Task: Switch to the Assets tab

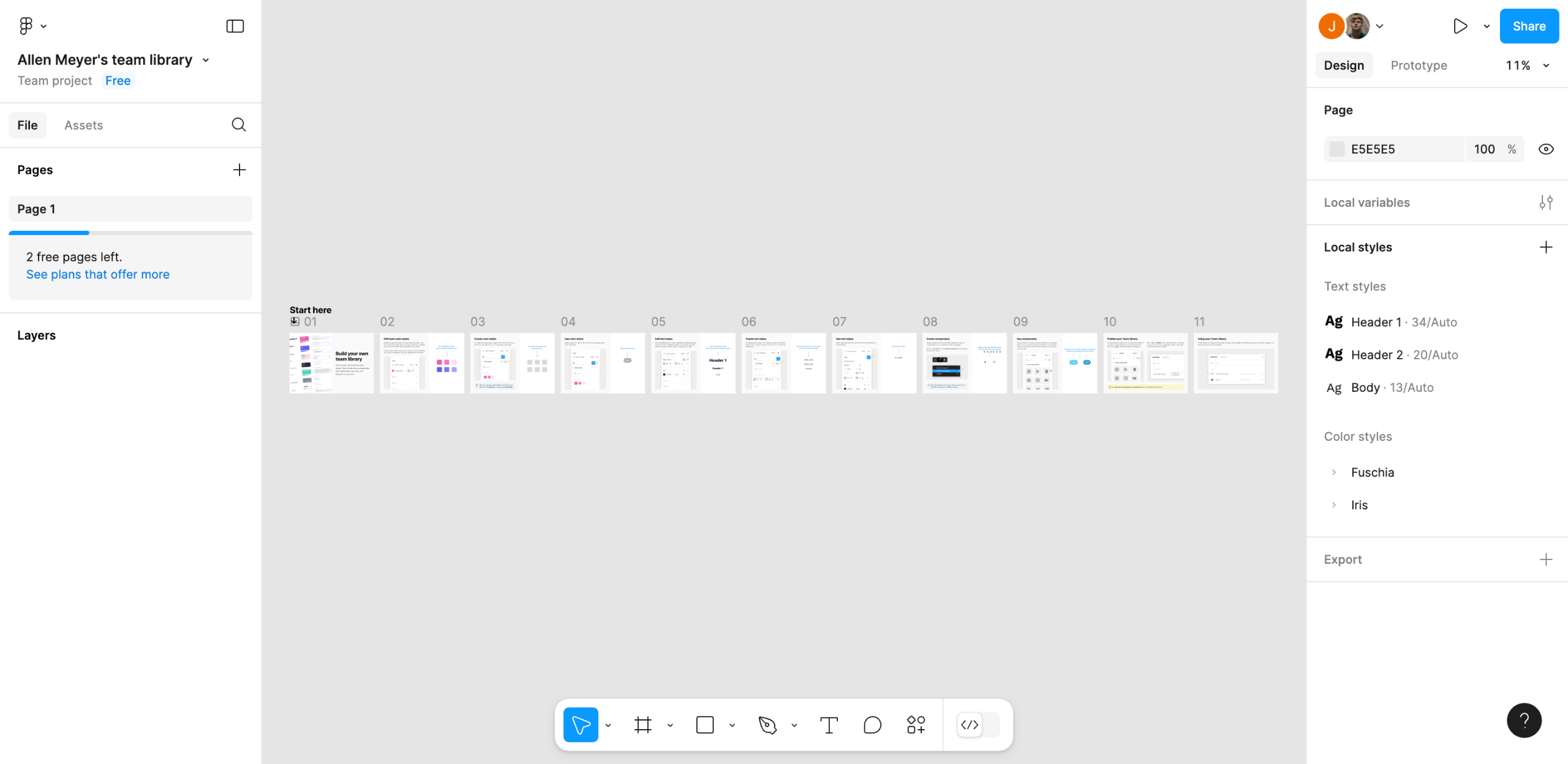Action: [83, 125]
